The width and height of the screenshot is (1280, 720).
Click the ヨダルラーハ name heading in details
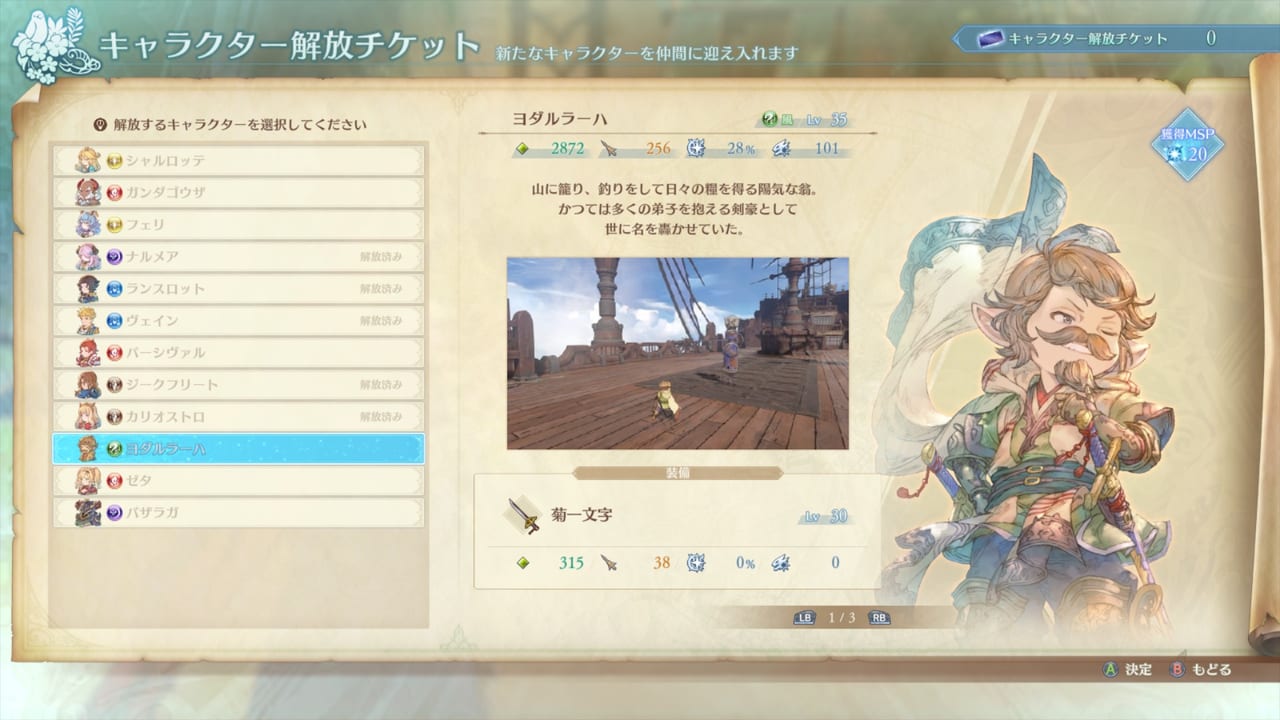560,118
